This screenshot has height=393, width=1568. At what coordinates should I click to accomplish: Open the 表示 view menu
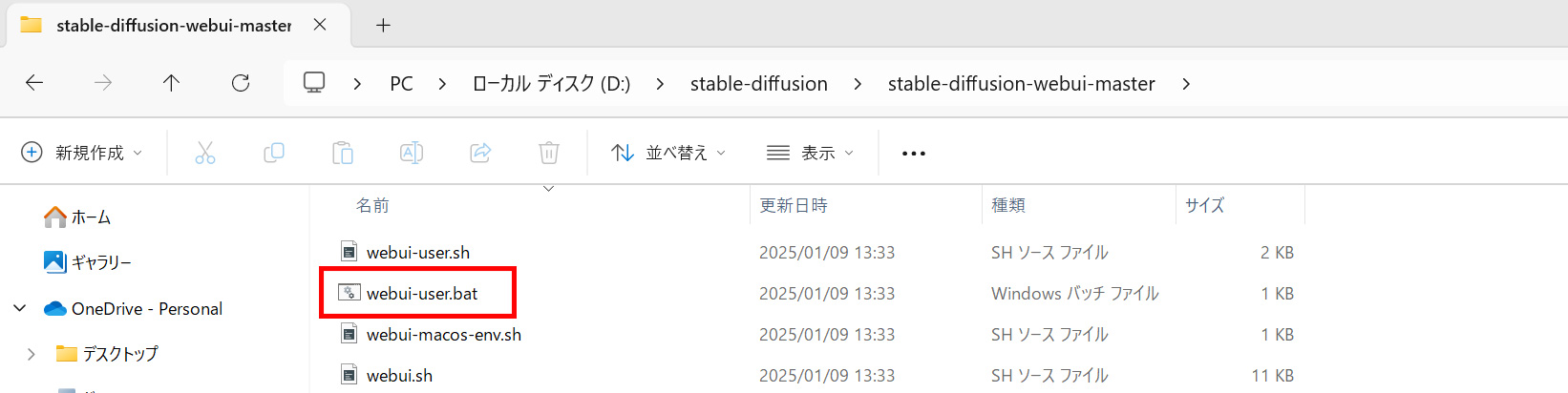tap(810, 153)
